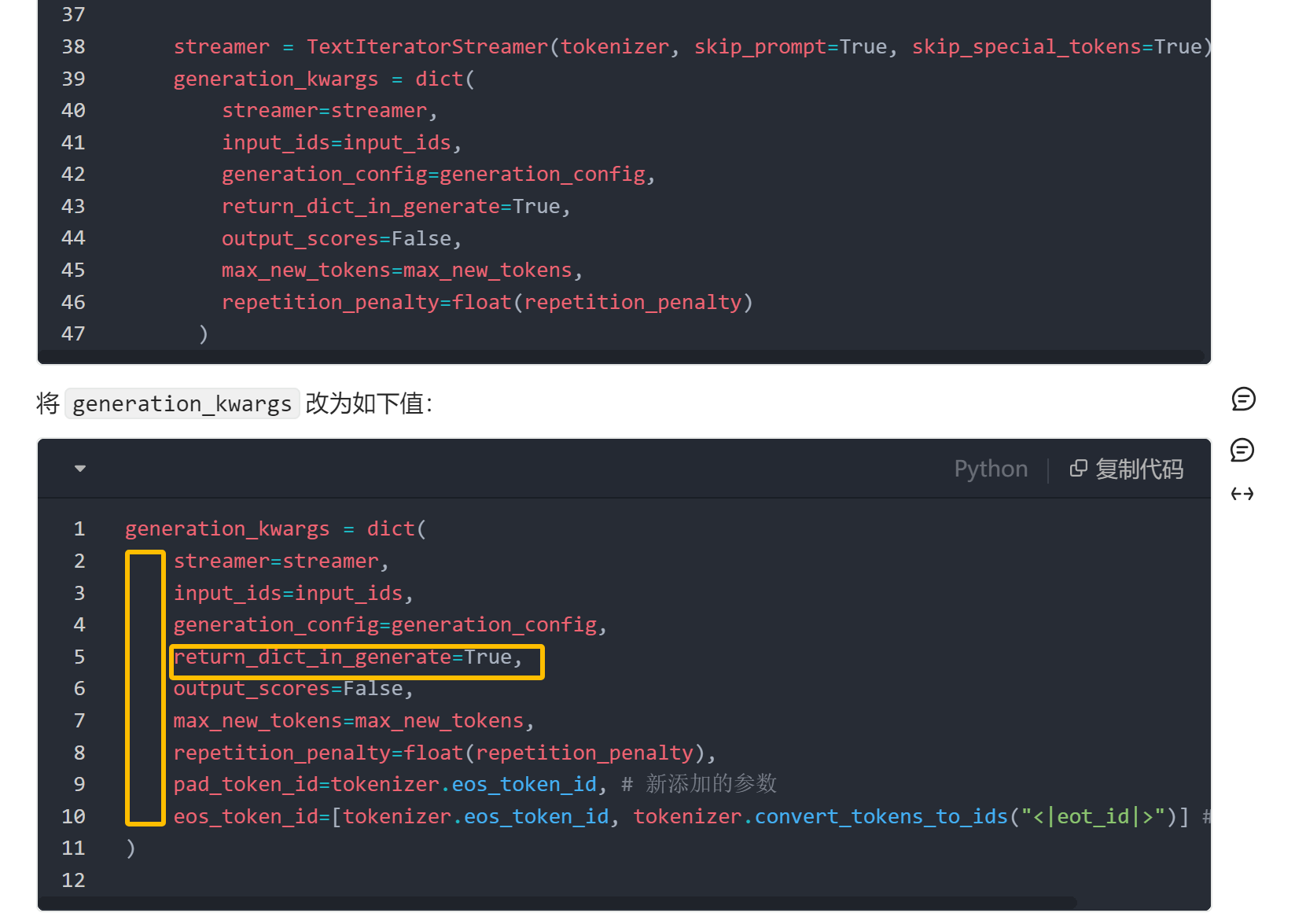
Task: Click the "<|eot_id|>" string on line 10
Action: (x=1094, y=817)
